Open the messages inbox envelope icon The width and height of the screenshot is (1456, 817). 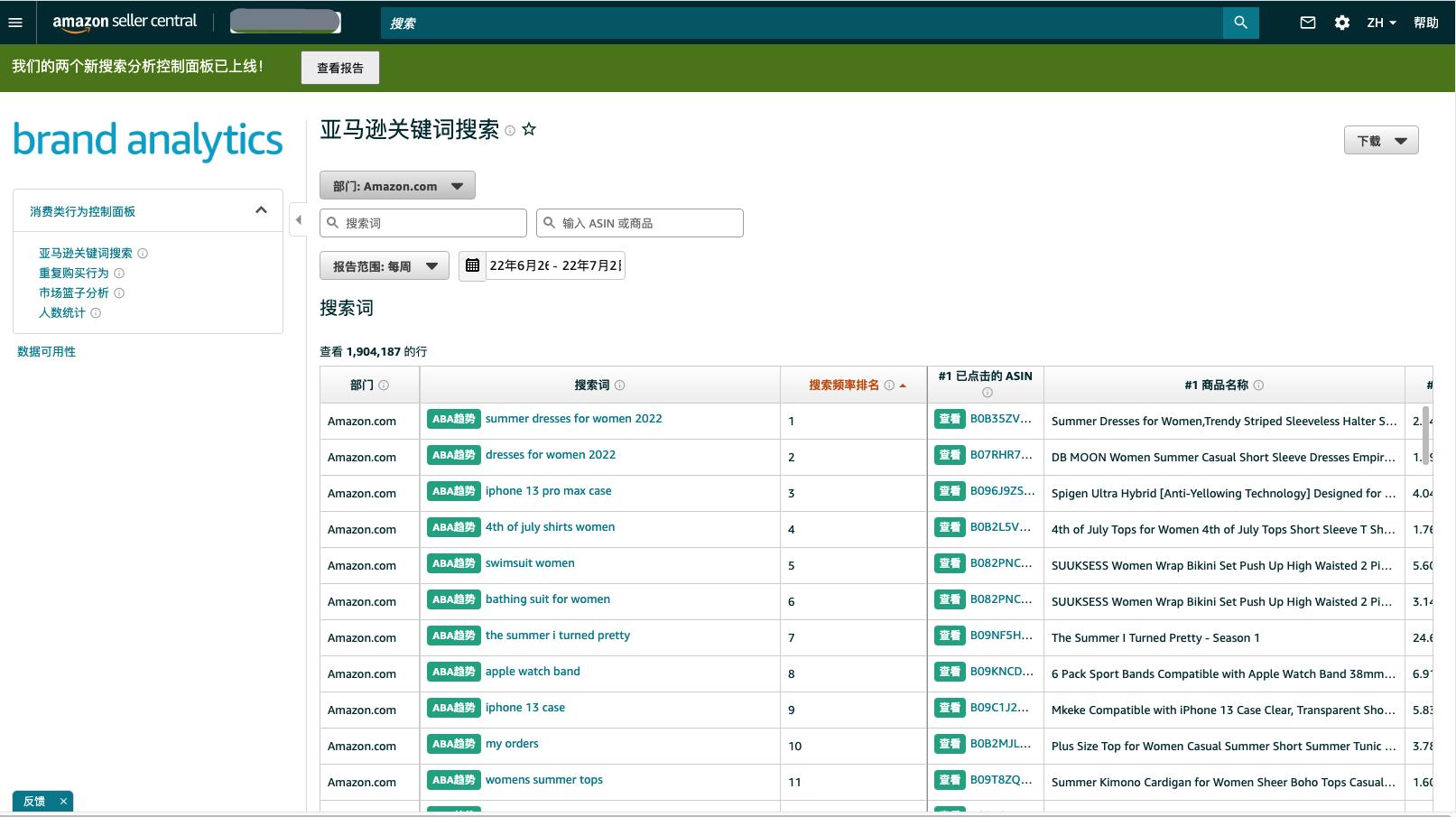(x=1307, y=23)
